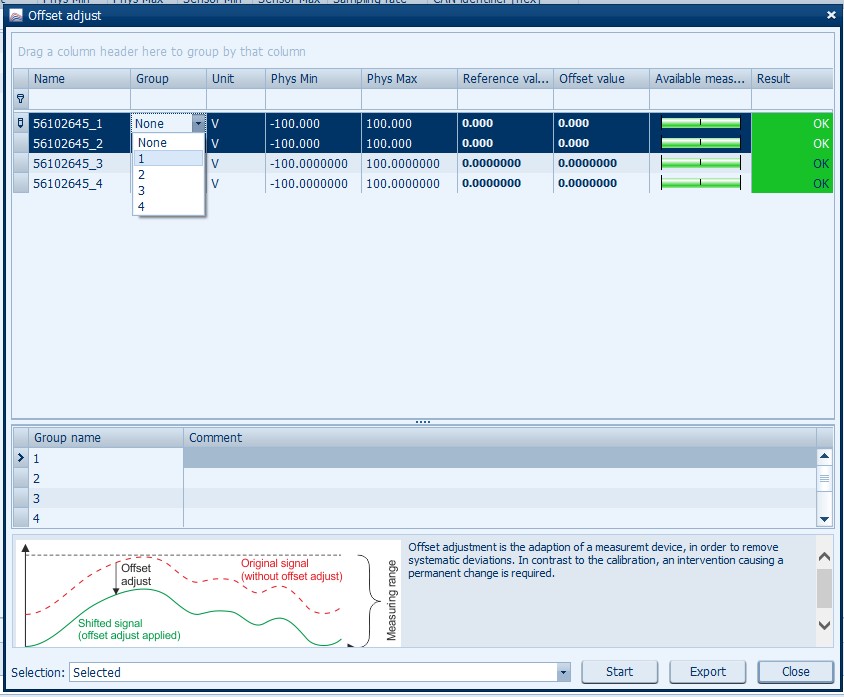Click the measurement range bar for 56102645_3
844x697 pixels.
pos(700,163)
